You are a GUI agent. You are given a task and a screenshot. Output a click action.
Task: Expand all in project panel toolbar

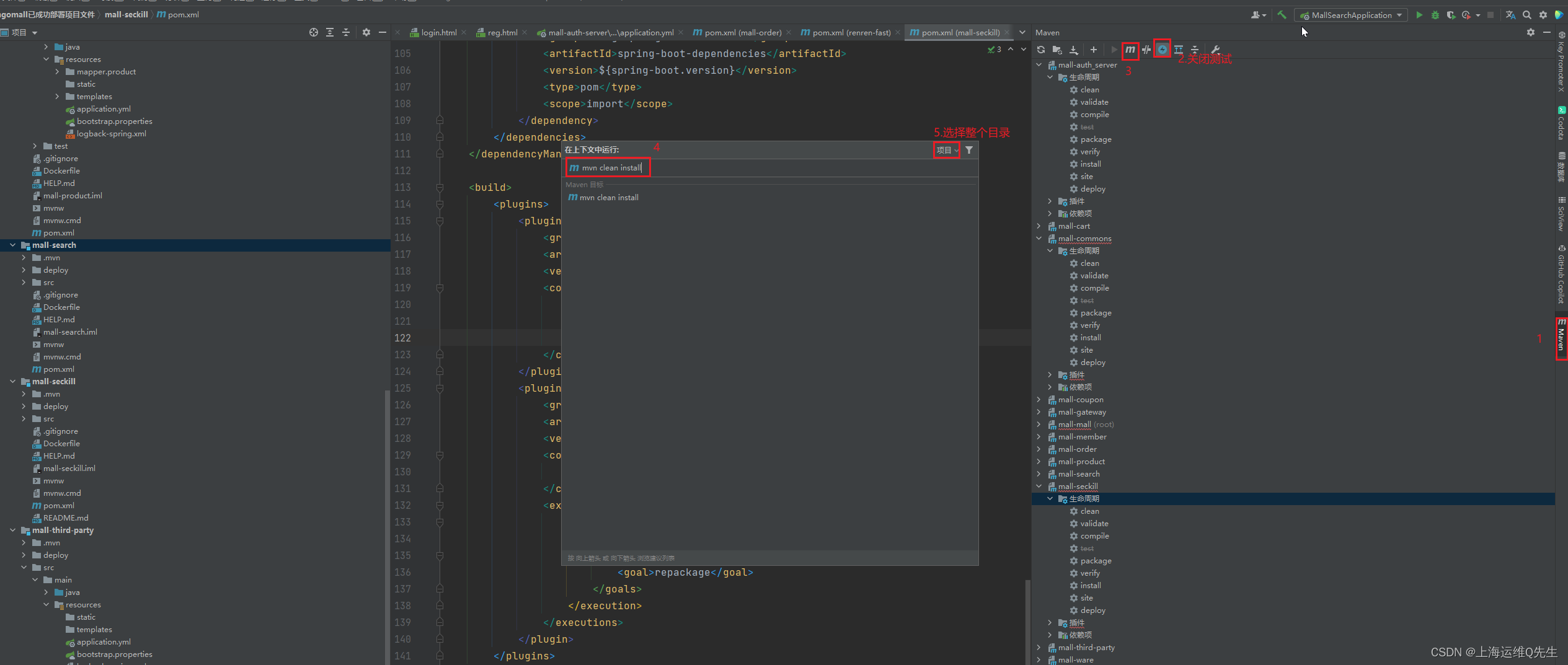tap(330, 32)
